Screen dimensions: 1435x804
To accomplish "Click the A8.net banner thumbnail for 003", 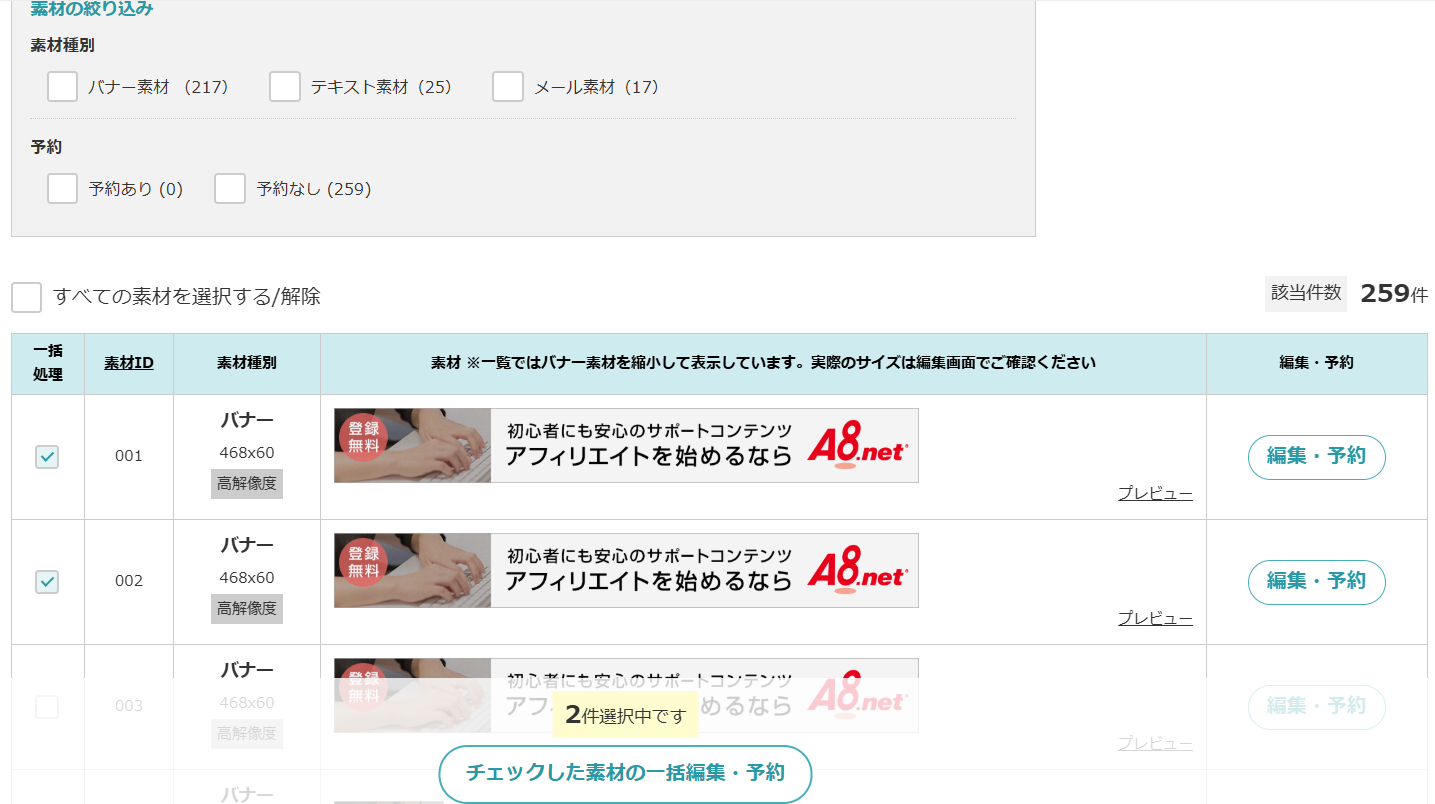I will [626, 695].
